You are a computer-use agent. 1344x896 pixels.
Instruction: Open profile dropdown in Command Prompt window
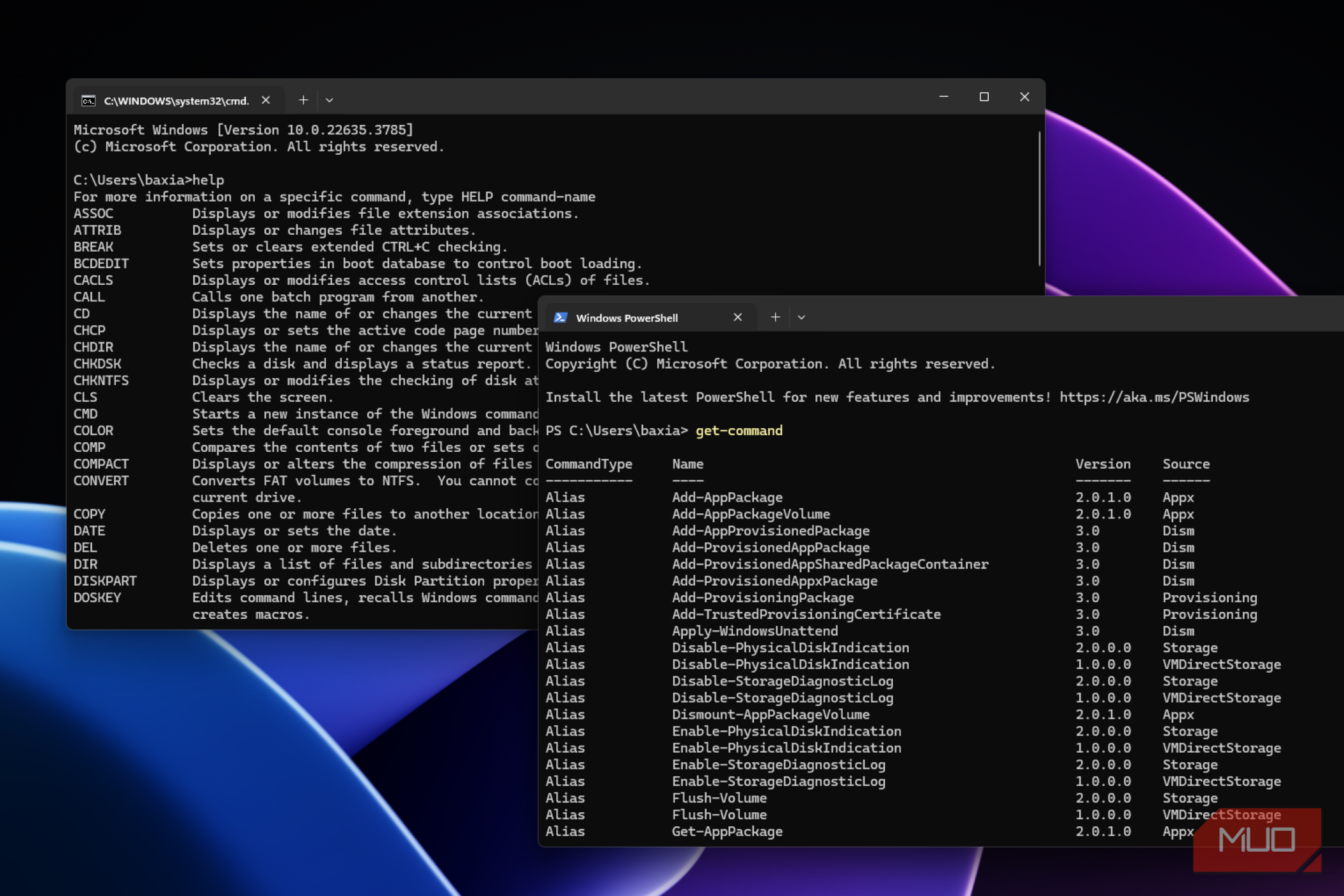click(x=329, y=100)
